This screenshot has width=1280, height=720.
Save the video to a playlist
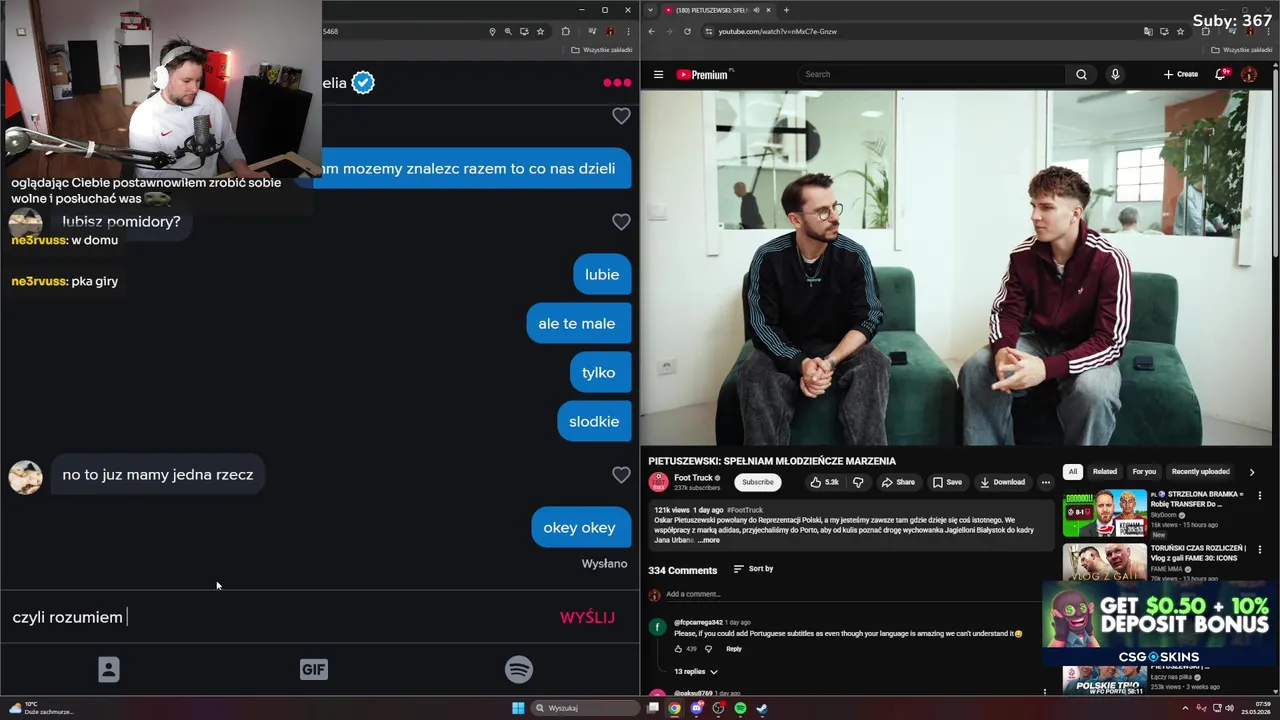pos(947,482)
